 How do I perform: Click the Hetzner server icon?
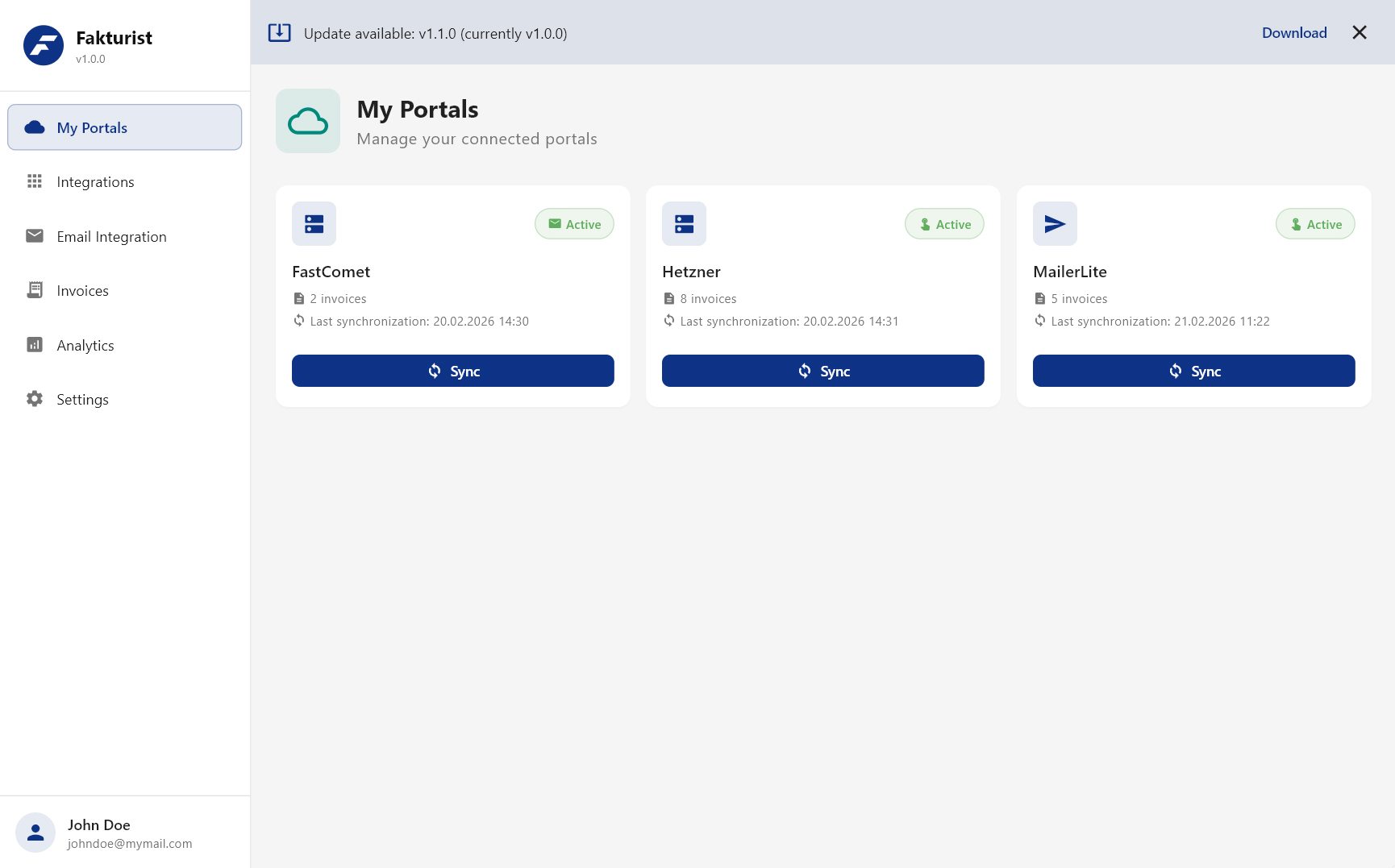[684, 224]
